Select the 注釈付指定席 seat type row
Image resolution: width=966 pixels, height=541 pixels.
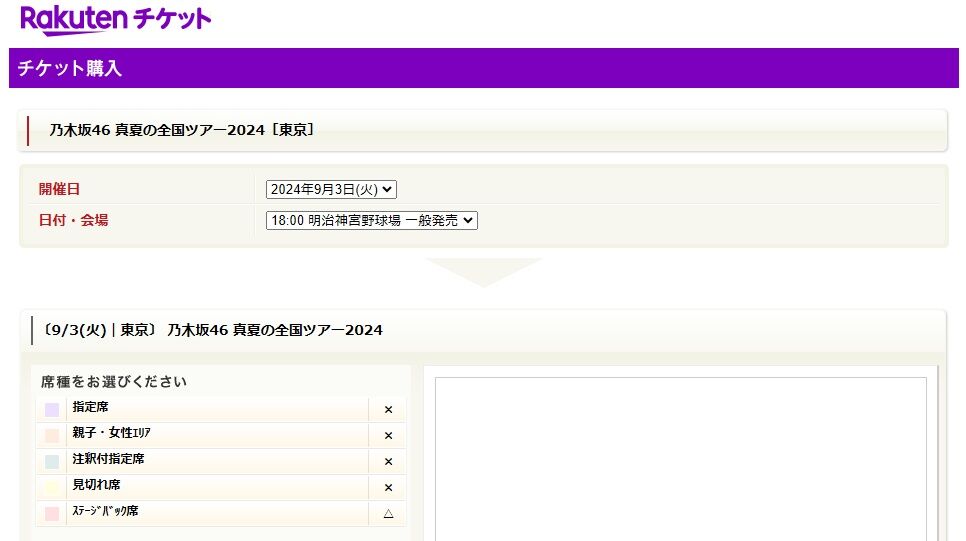click(221, 461)
